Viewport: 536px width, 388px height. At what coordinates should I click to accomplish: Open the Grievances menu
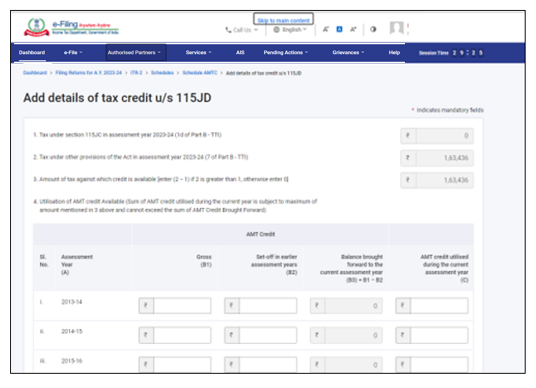point(348,52)
